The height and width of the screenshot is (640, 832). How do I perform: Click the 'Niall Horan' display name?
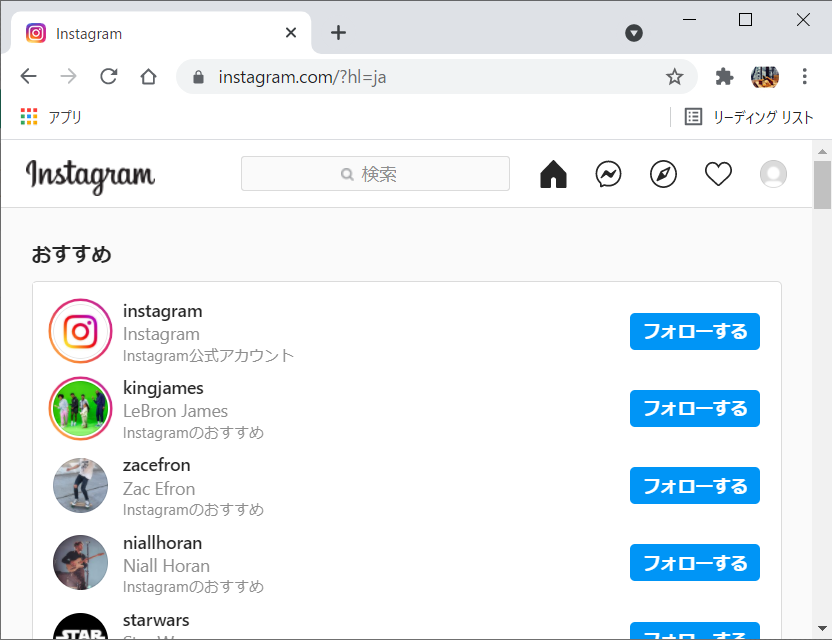click(167, 566)
